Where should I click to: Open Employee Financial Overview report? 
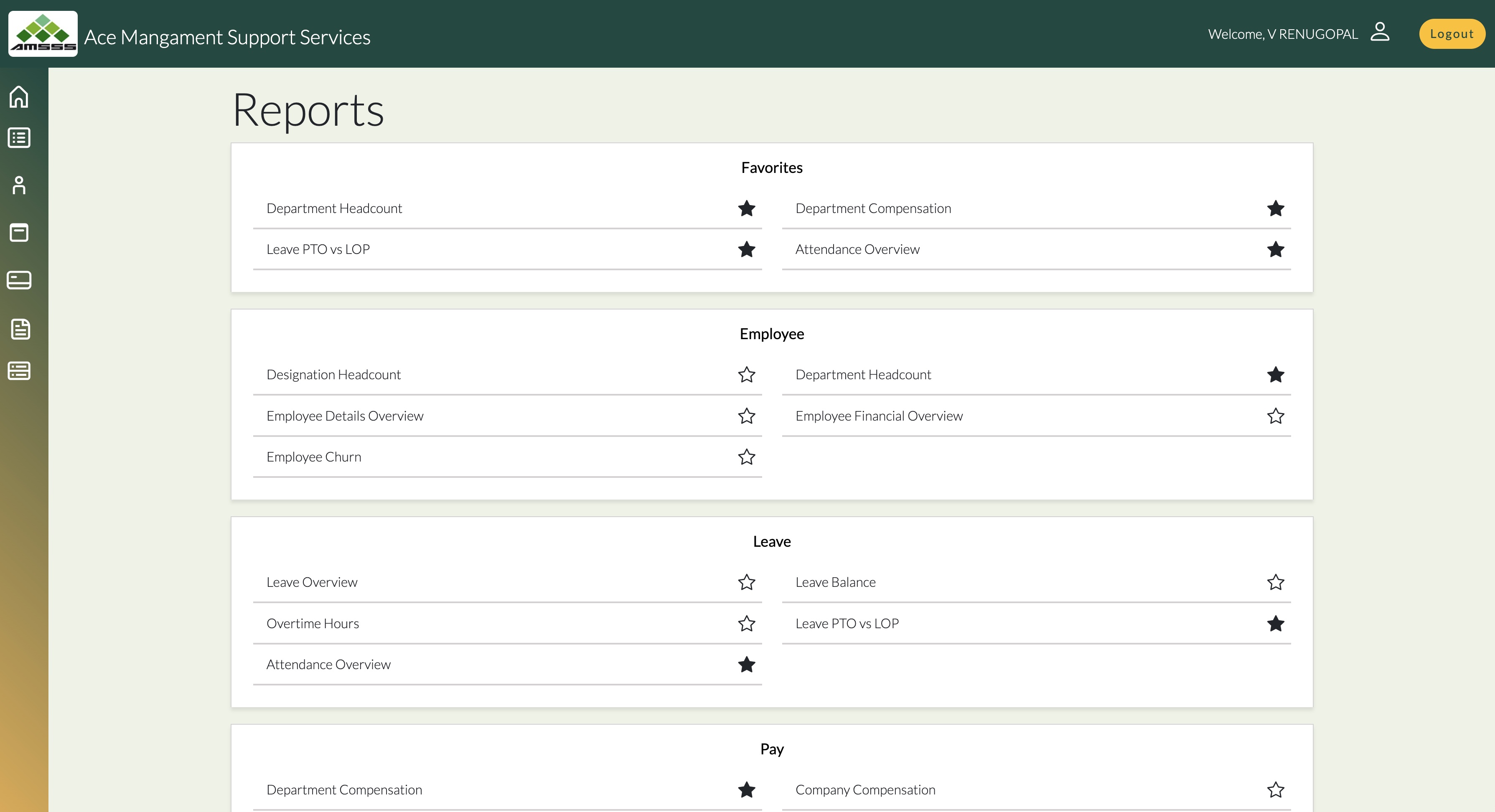point(879,416)
